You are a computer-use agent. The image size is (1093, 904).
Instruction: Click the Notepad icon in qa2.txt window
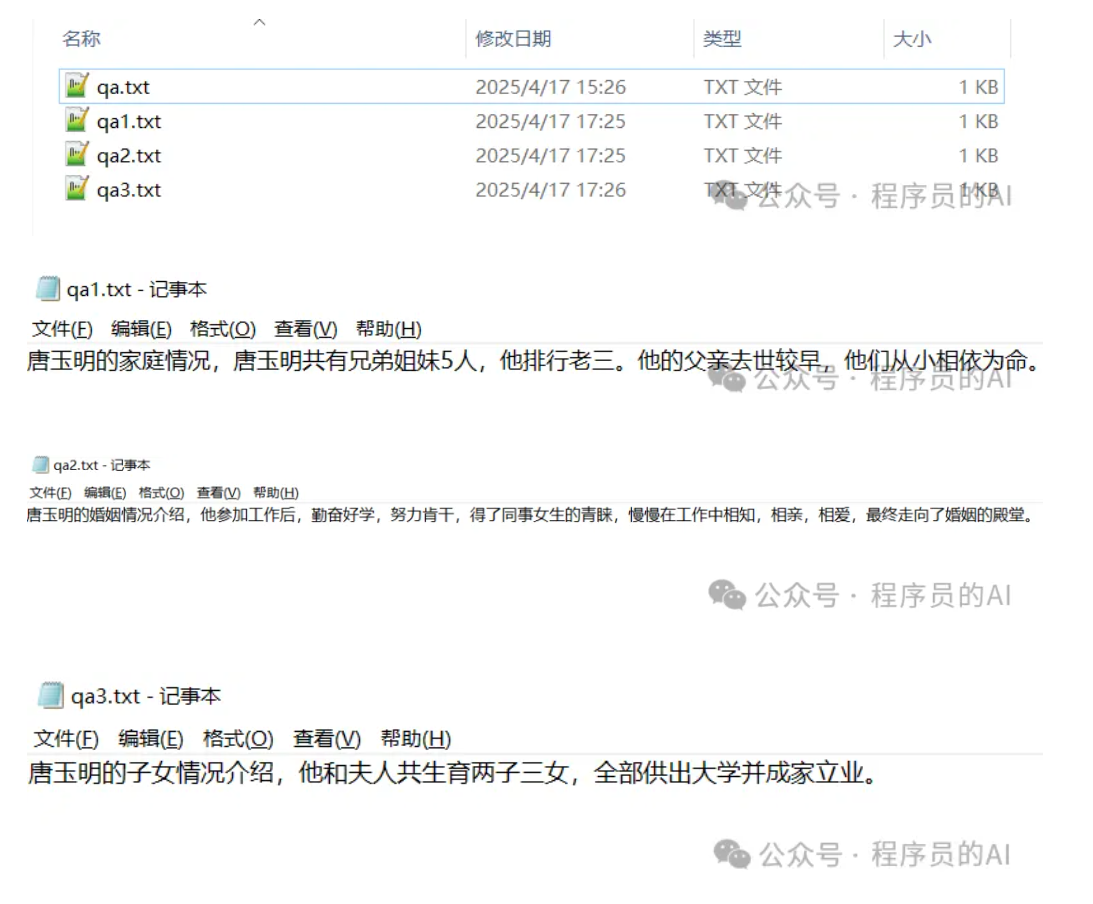[40, 465]
